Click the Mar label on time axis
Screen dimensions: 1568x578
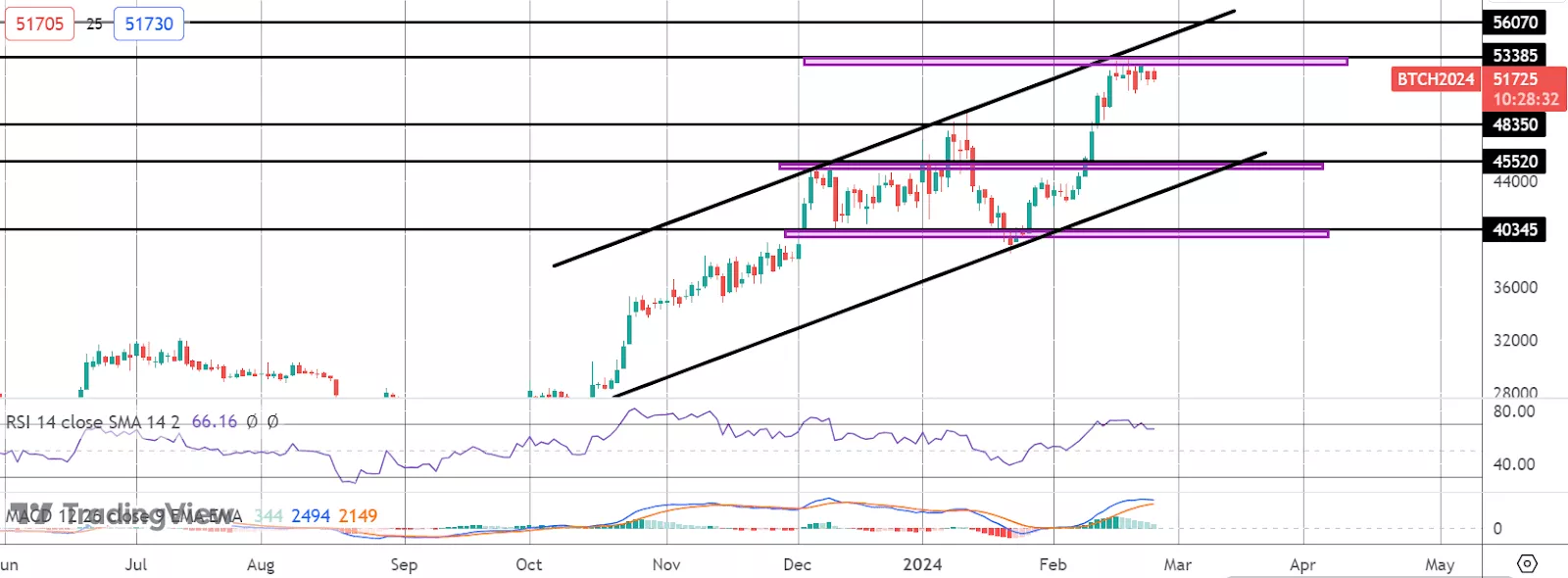point(1177,564)
